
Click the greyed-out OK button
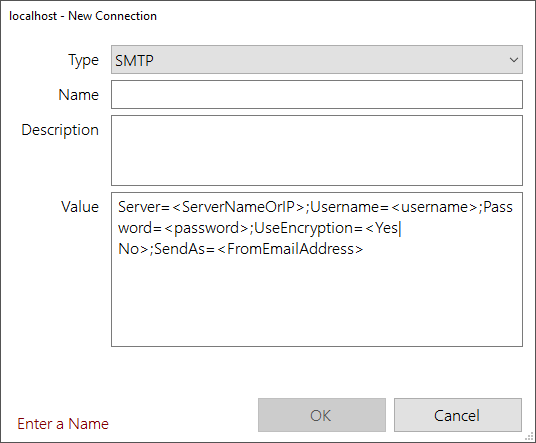(322, 415)
